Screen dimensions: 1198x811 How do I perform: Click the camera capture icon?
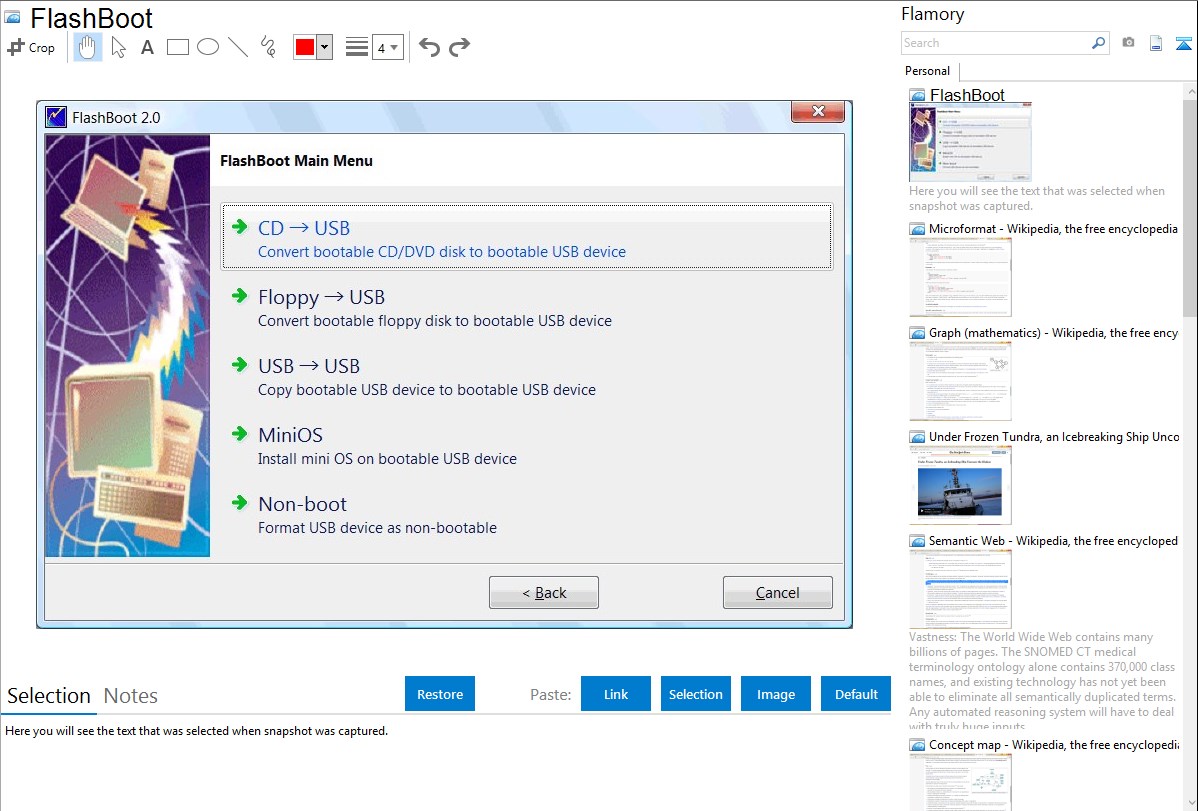1128,43
